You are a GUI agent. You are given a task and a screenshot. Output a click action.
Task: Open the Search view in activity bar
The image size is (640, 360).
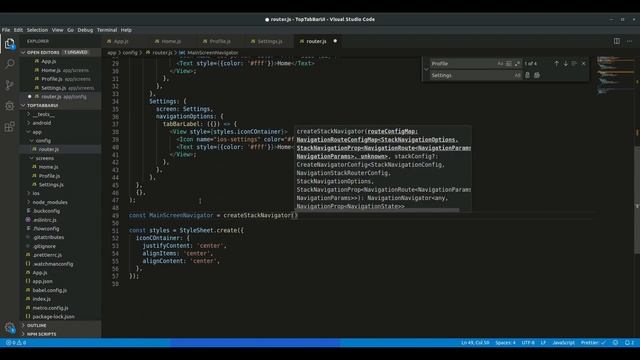(9, 64)
